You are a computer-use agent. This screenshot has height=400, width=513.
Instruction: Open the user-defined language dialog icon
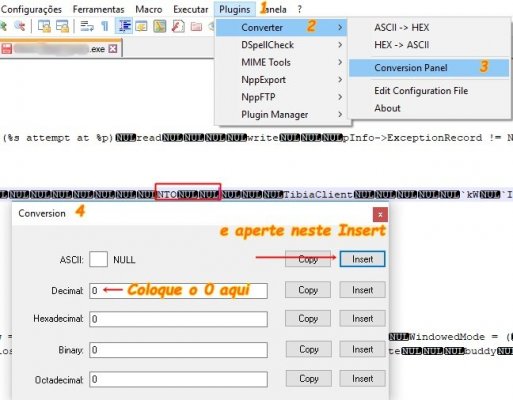coord(141,26)
